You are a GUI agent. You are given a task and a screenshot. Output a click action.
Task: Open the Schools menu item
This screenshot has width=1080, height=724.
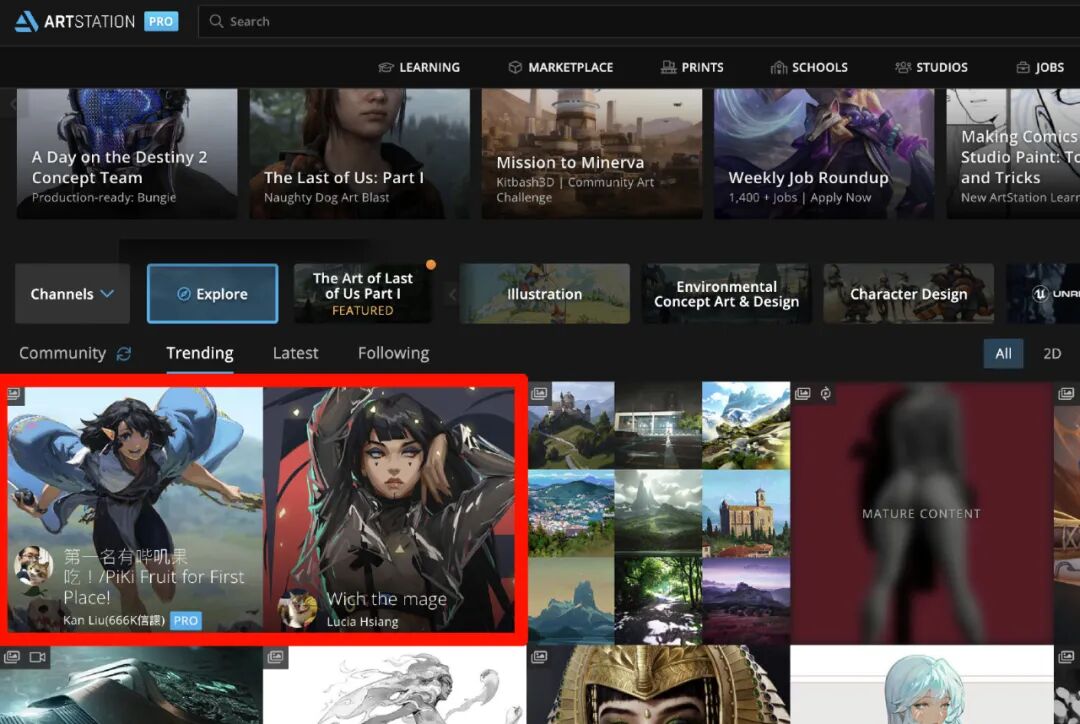click(809, 68)
